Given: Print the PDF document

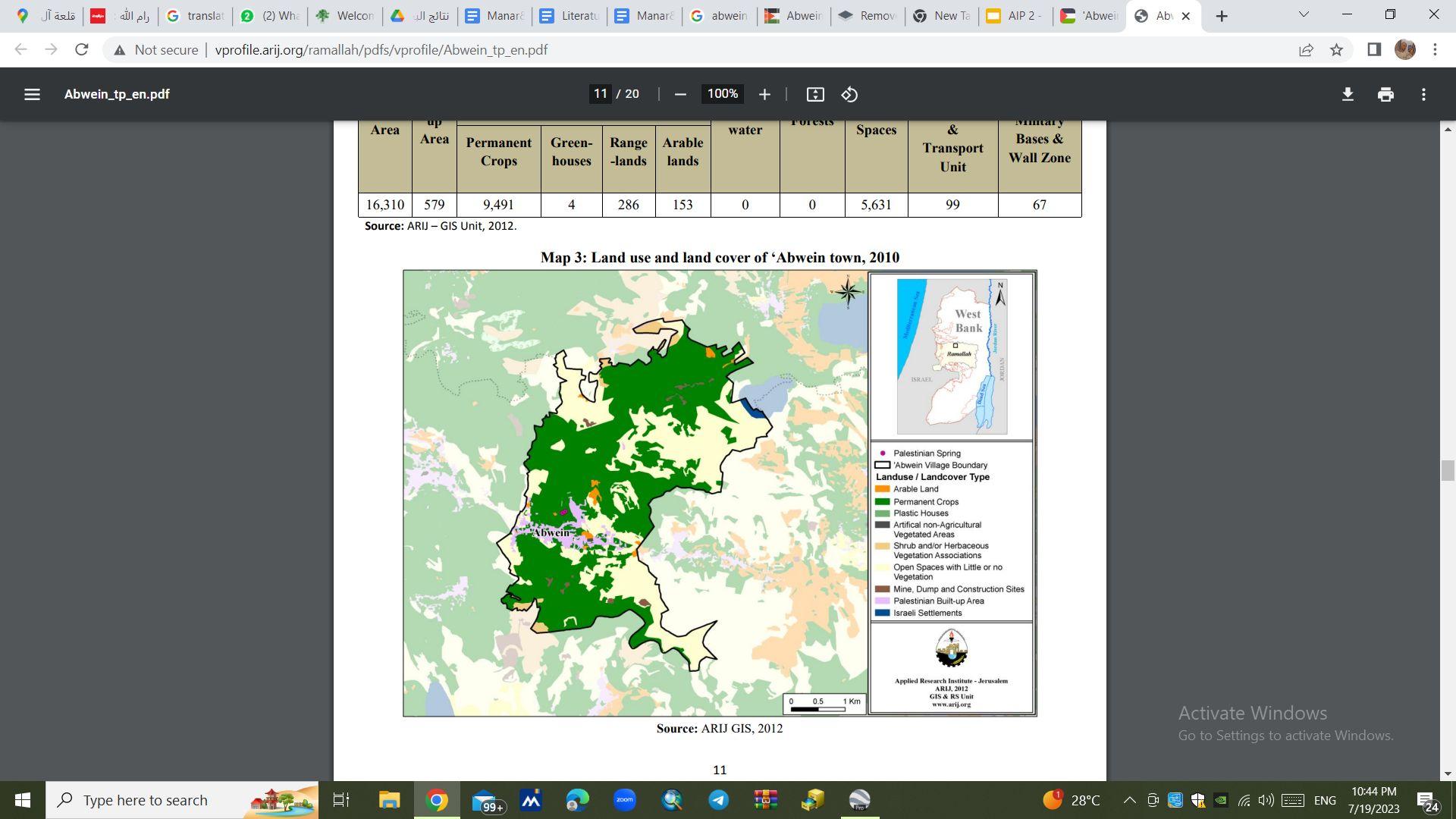Looking at the screenshot, I should click(1385, 94).
